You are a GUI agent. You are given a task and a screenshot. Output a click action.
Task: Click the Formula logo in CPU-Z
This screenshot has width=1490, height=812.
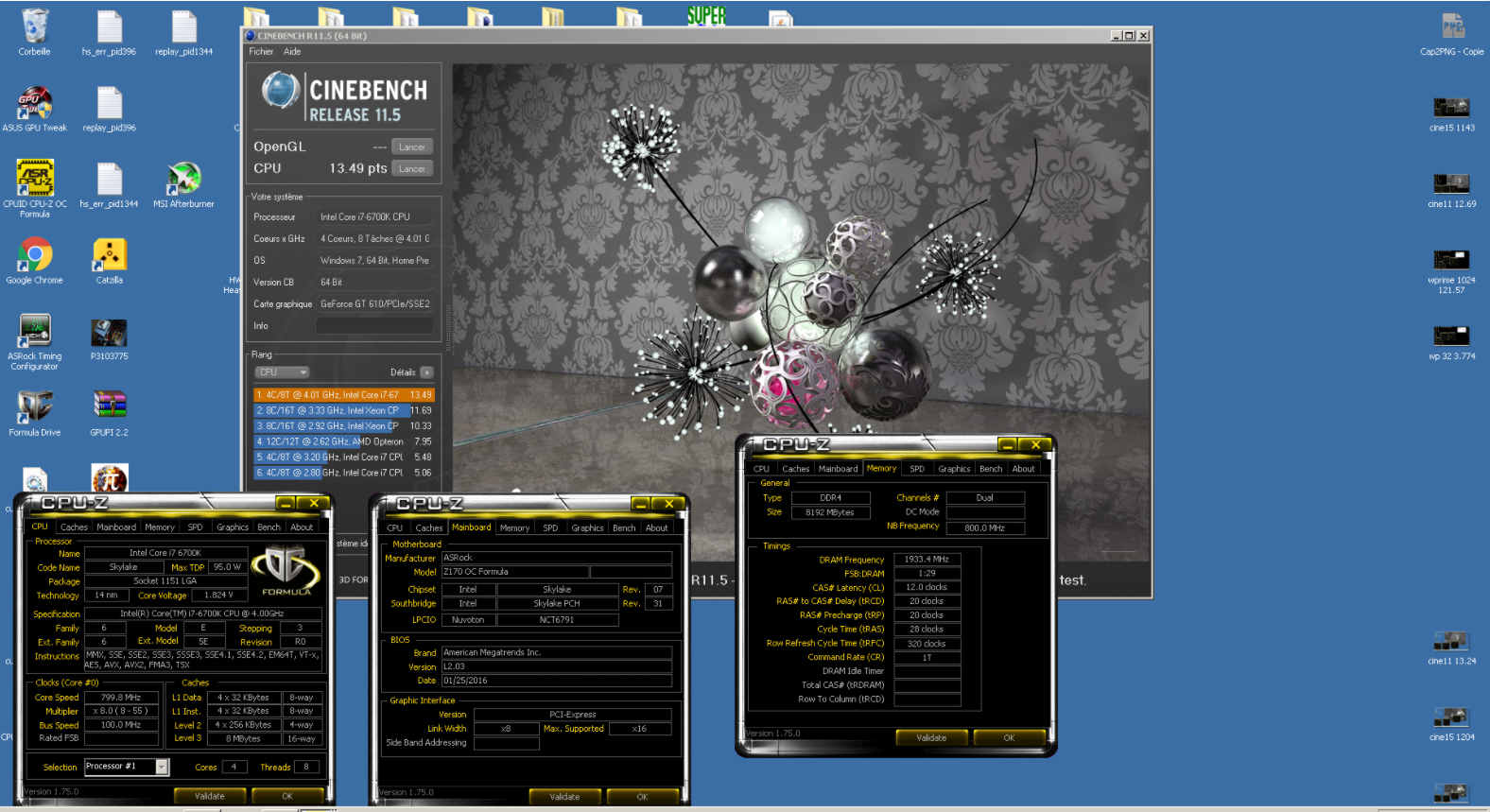point(286,571)
